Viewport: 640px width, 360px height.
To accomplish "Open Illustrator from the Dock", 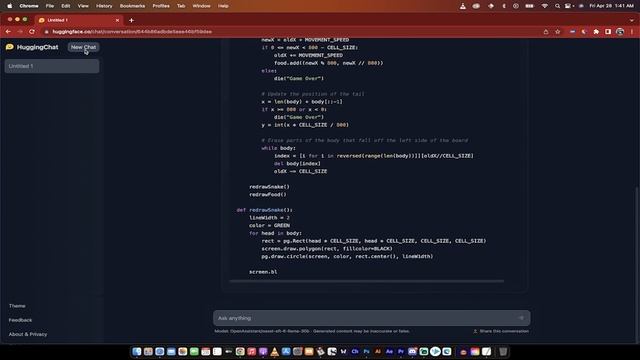I will coord(378,351).
